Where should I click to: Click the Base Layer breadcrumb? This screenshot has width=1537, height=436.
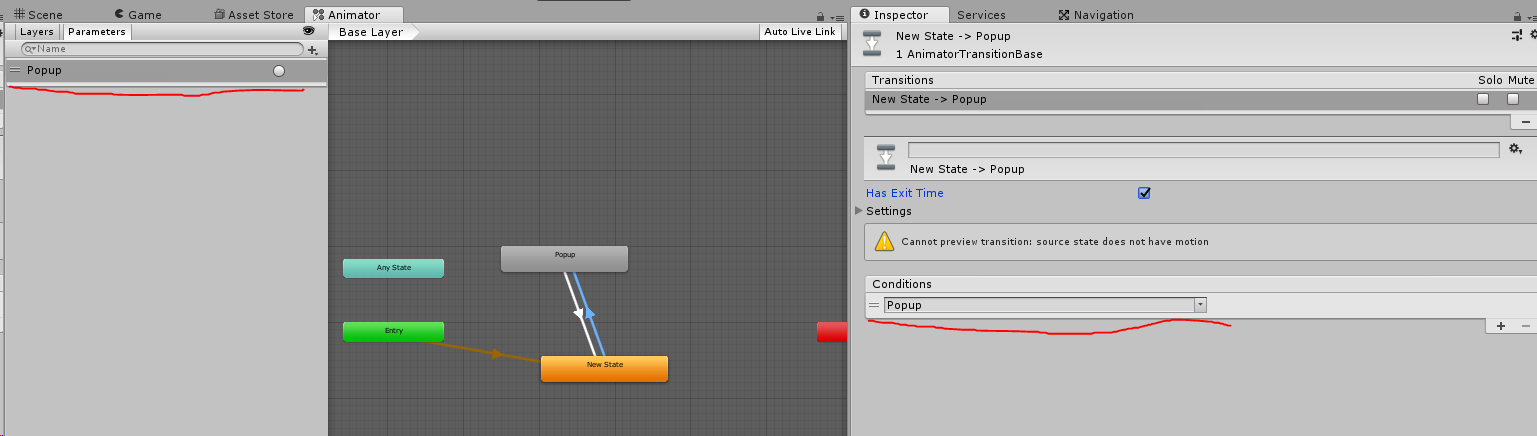[371, 32]
